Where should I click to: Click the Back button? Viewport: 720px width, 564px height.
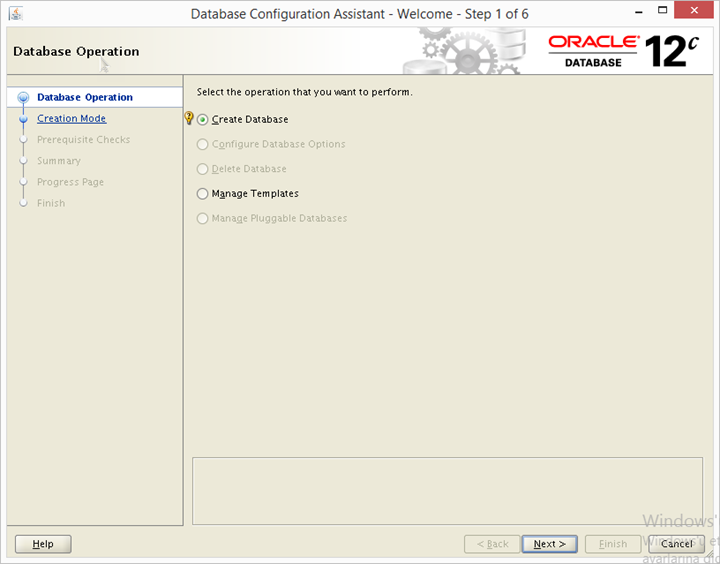[x=492, y=544]
